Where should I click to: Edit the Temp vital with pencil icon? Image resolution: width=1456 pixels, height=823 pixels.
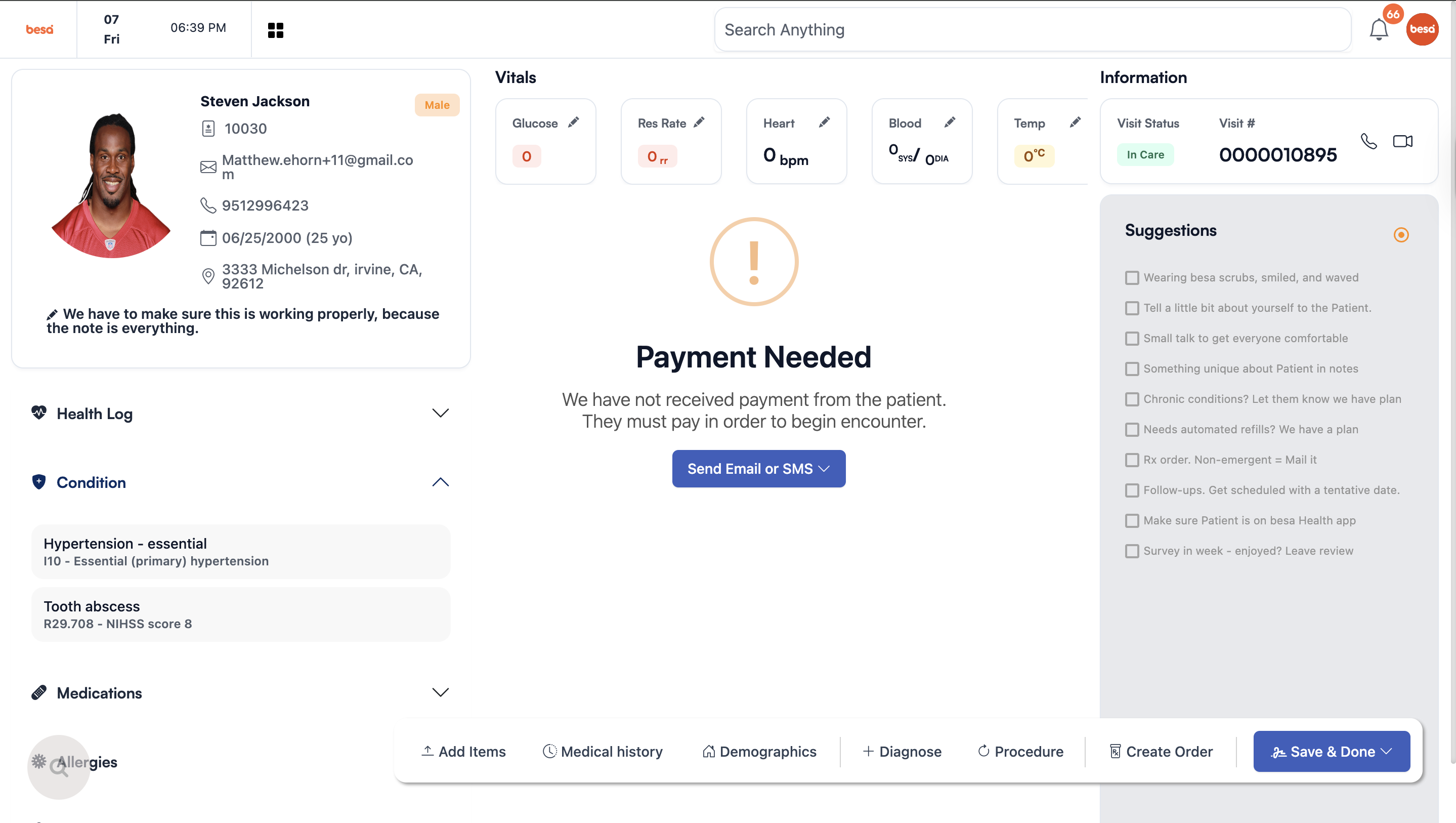click(1076, 122)
